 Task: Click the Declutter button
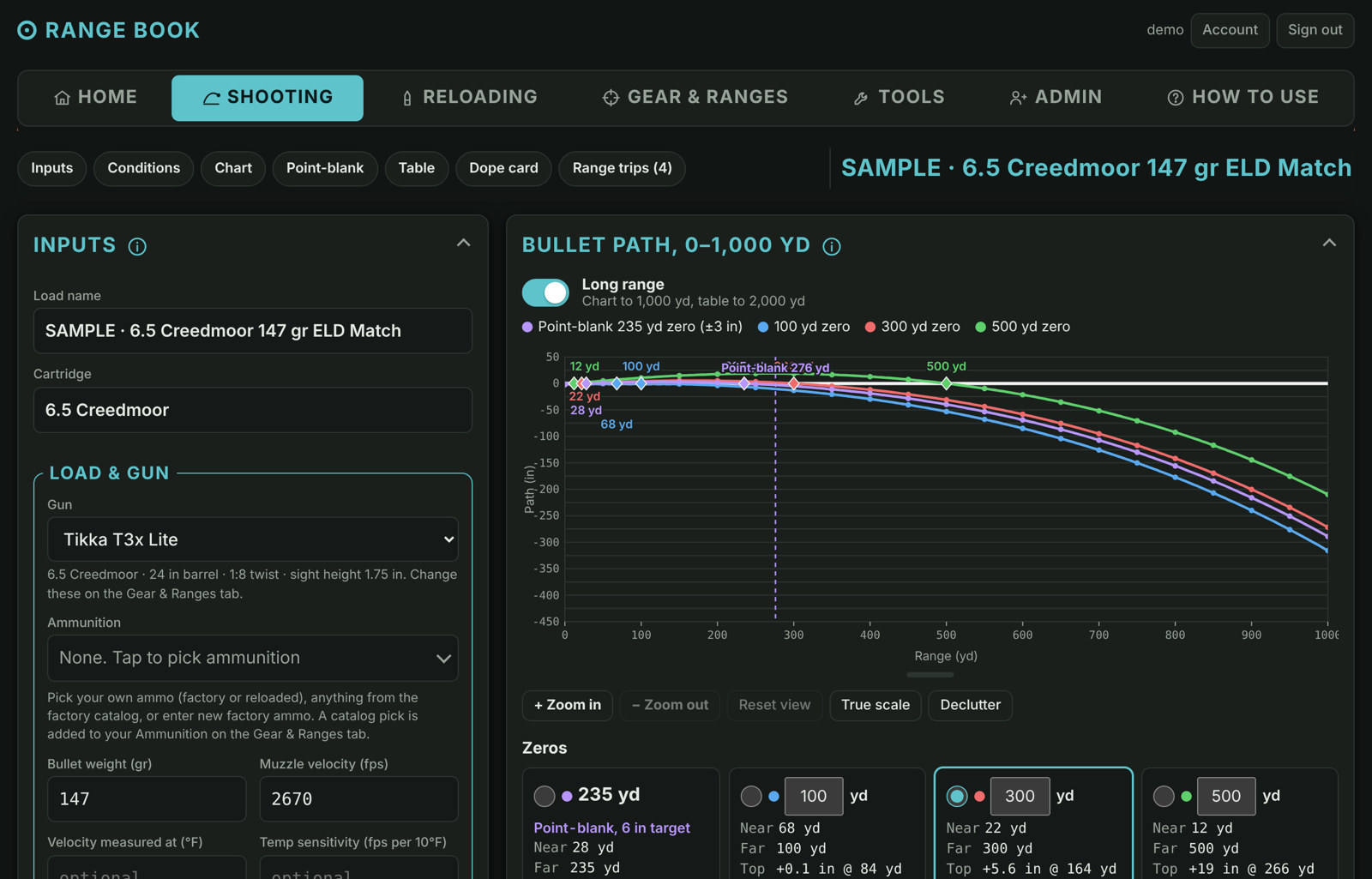[x=970, y=705]
